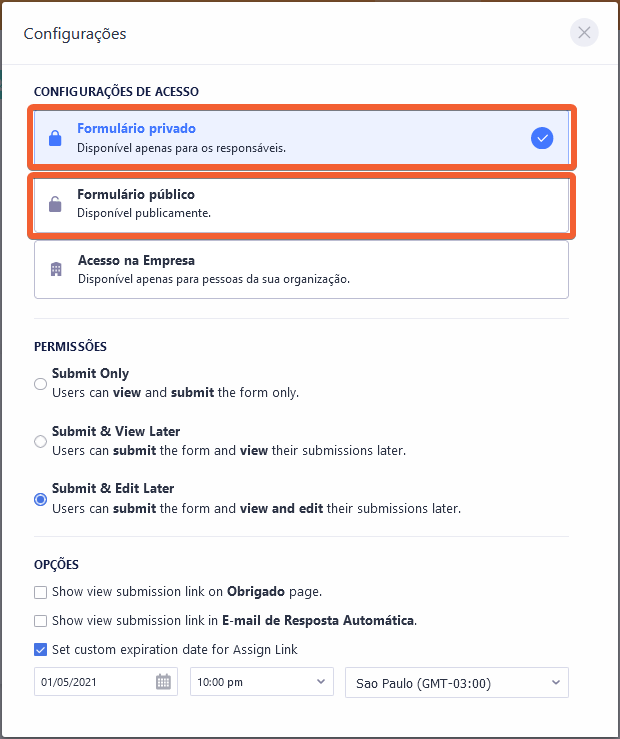This screenshot has width=620, height=739.
Task: Choose the Acesso na Empresa option
Action: (300, 269)
